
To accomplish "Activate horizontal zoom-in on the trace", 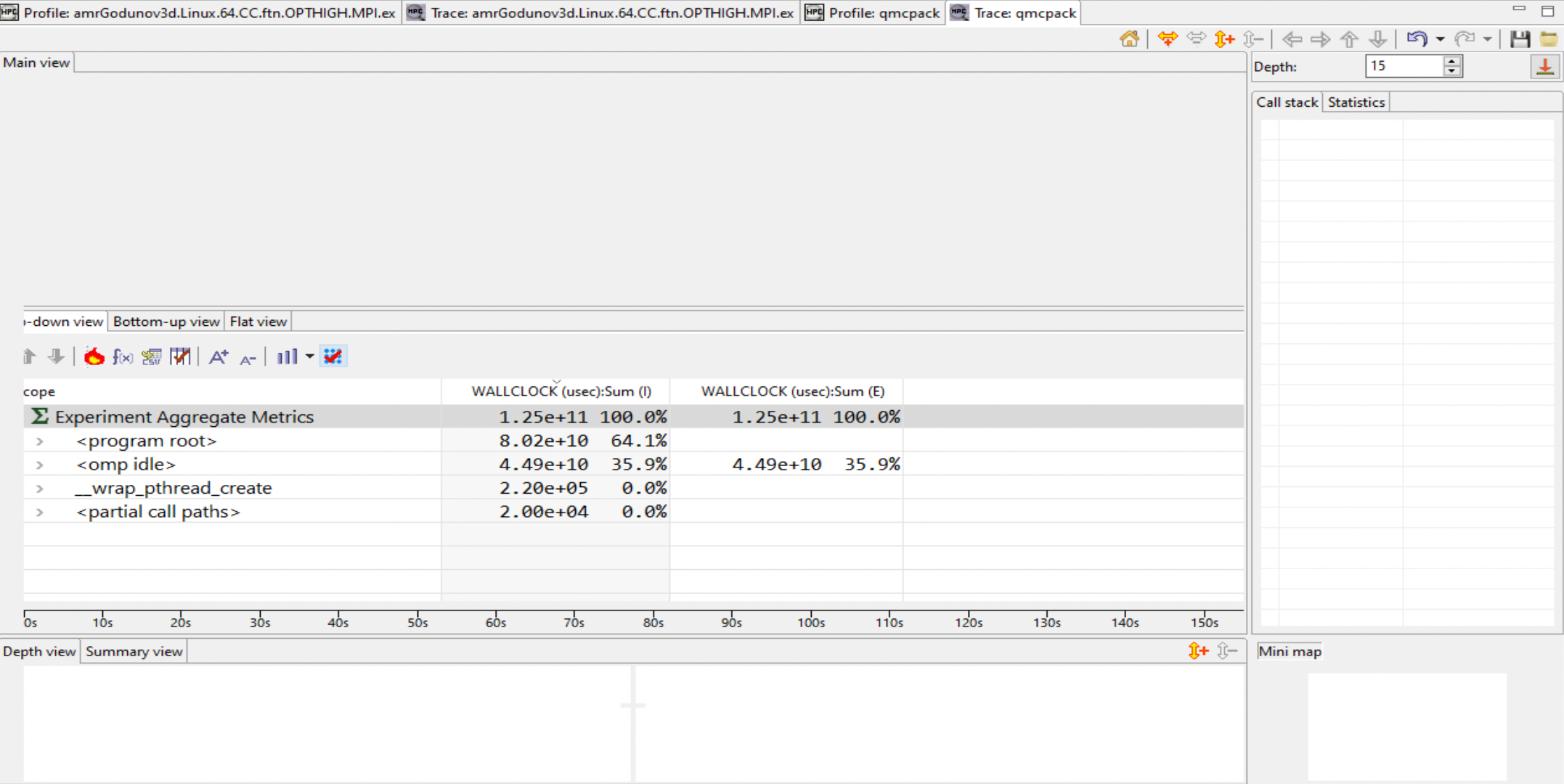I will [x=1168, y=39].
